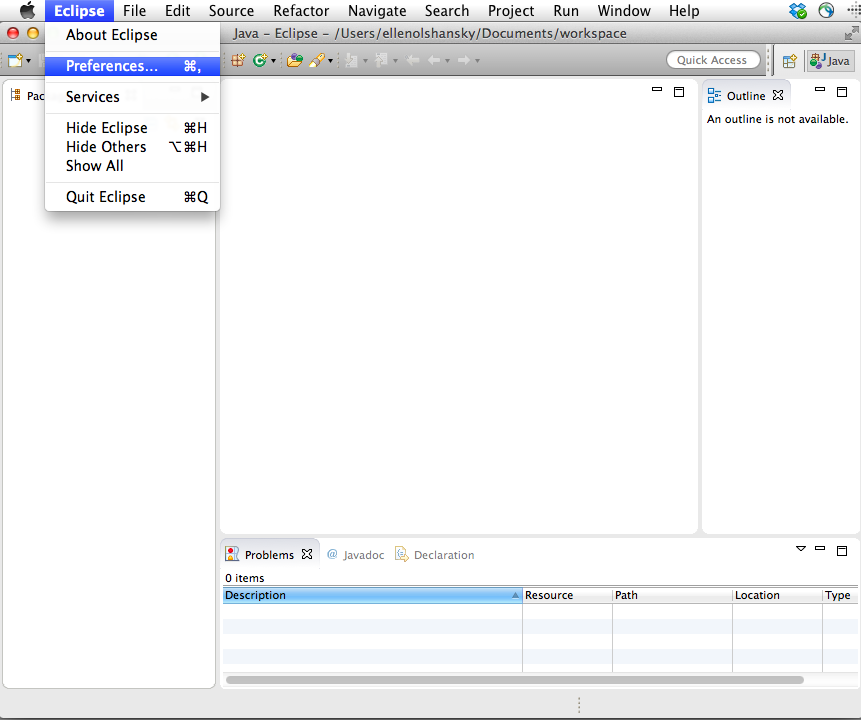Select Quit Eclipse menu entry
The height and width of the screenshot is (720, 861).
tap(106, 197)
